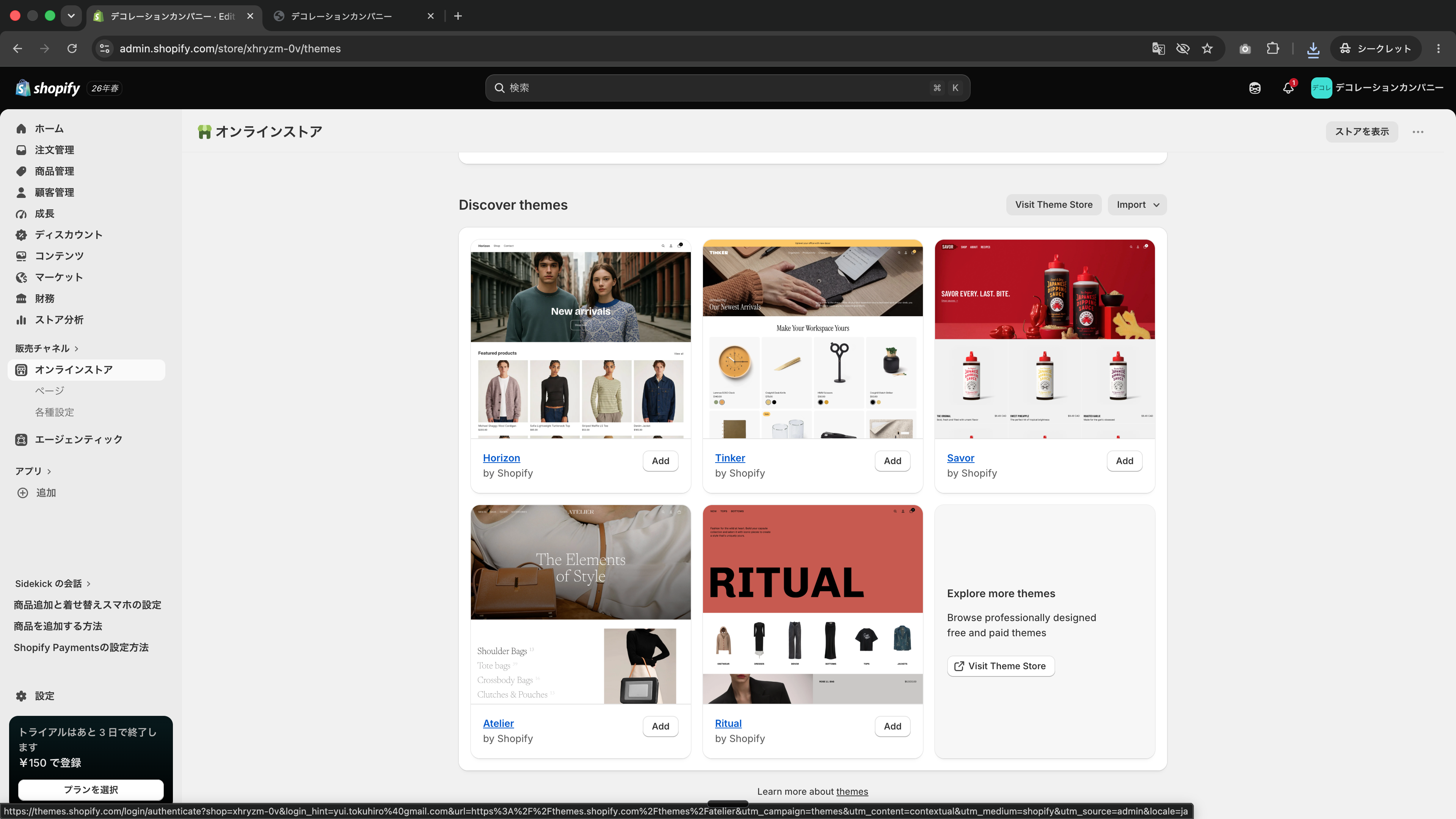Image resolution: width=1456 pixels, height=819 pixels.
Task: Click the translate page icon
Action: 1158,49
